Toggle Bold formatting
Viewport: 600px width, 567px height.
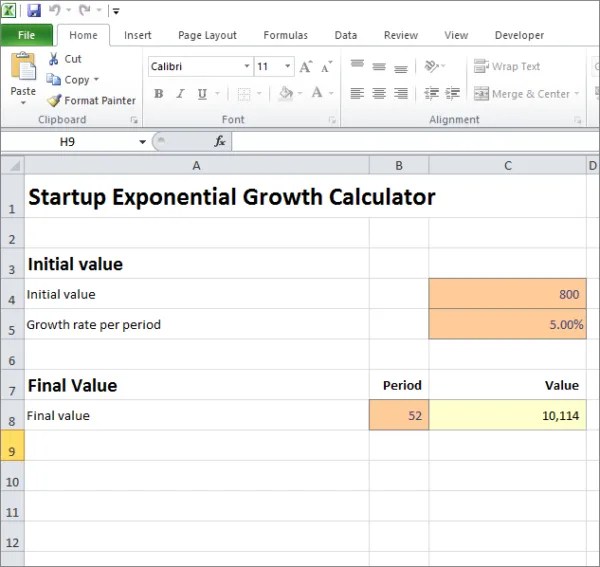(x=159, y=94)
